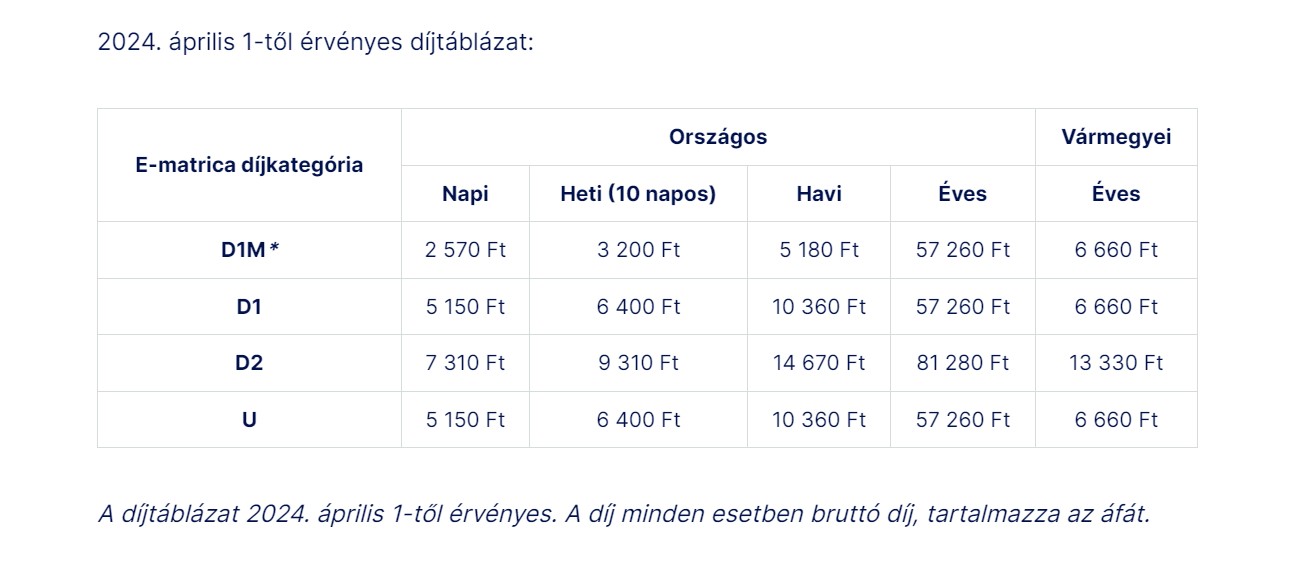Select the 3 200 Ft weekly price
The height and width of the screenshot is (574, 1297).
[638, 250]
